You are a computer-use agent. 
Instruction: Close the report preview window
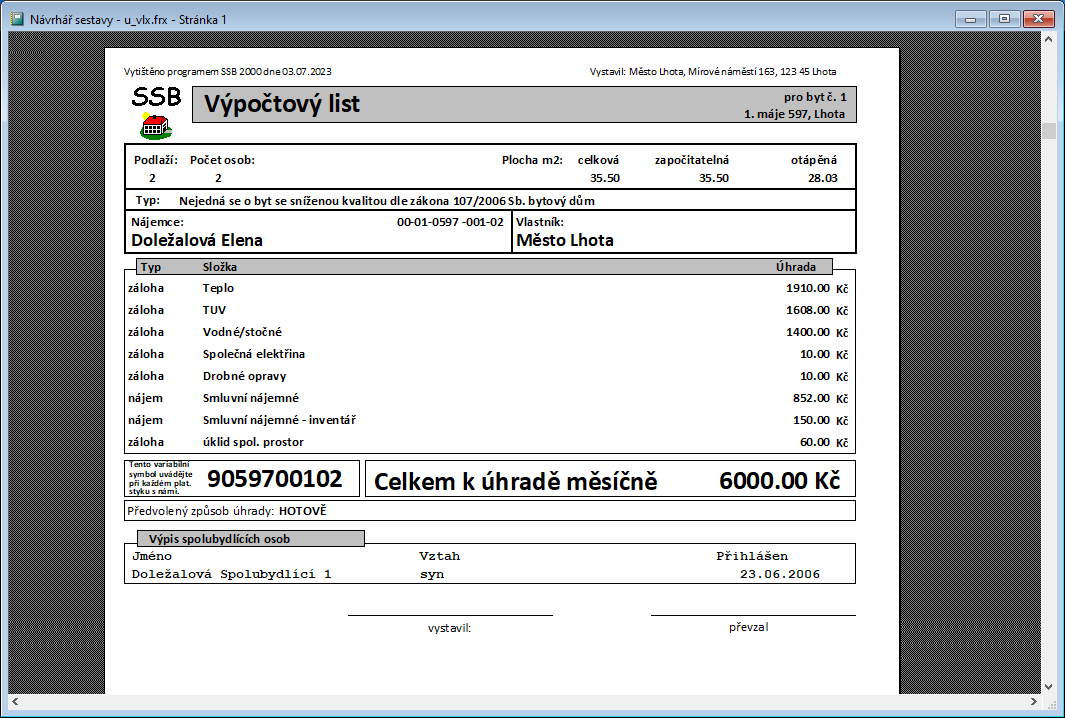click(x=1040, y=17)
